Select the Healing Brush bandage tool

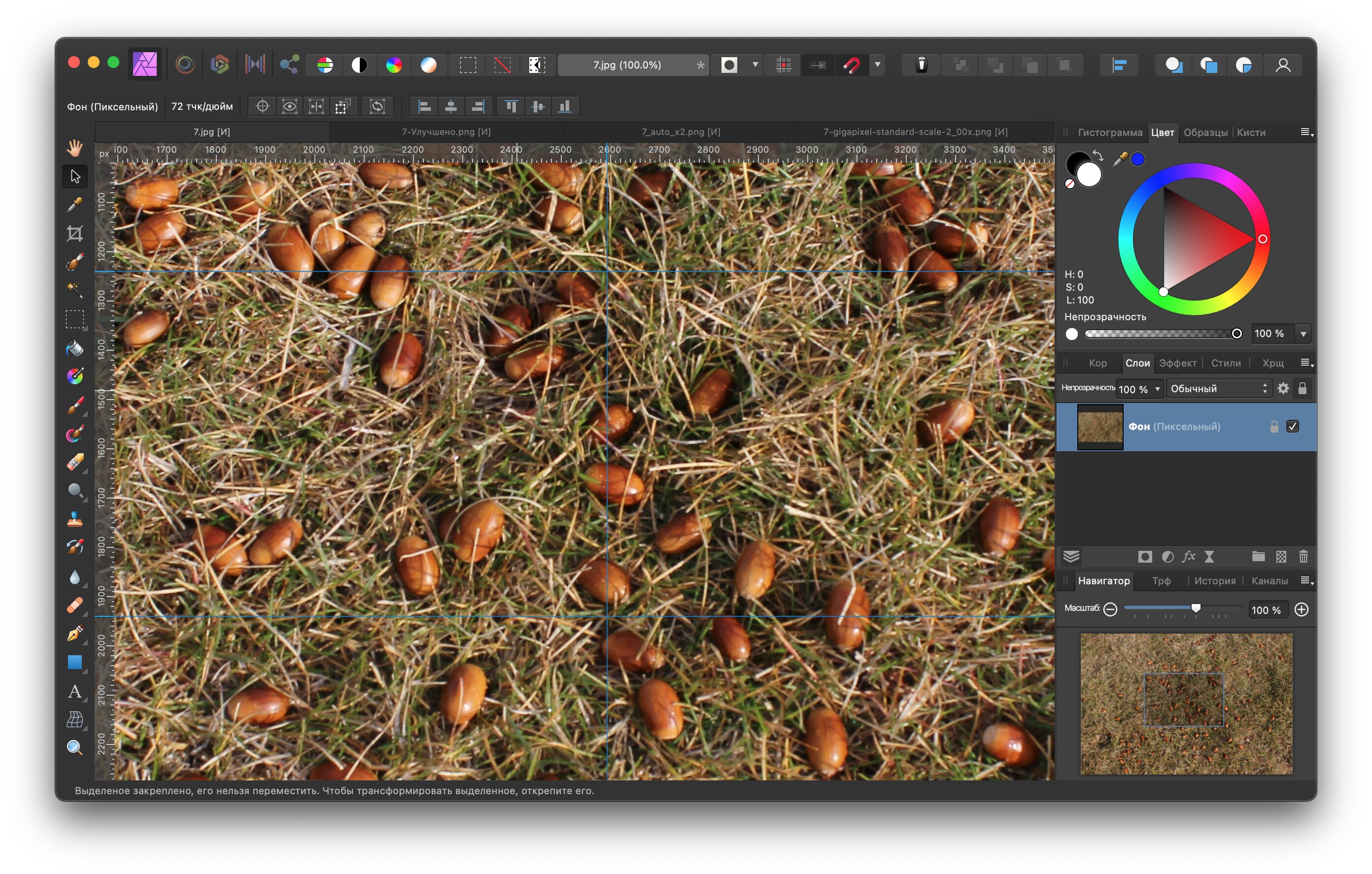(x=74, y=605)
